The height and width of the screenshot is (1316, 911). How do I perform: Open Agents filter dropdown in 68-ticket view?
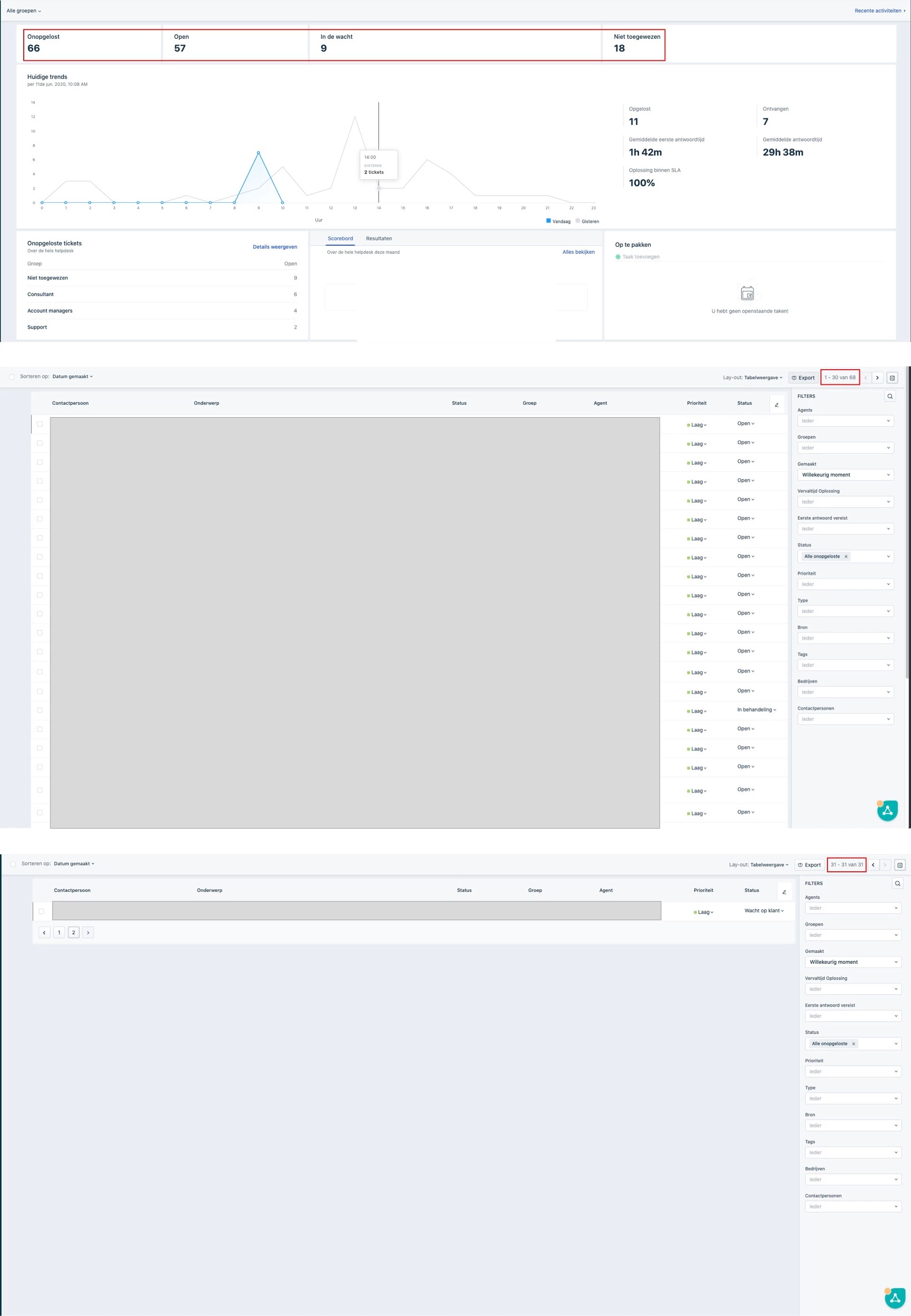point(846,421)
